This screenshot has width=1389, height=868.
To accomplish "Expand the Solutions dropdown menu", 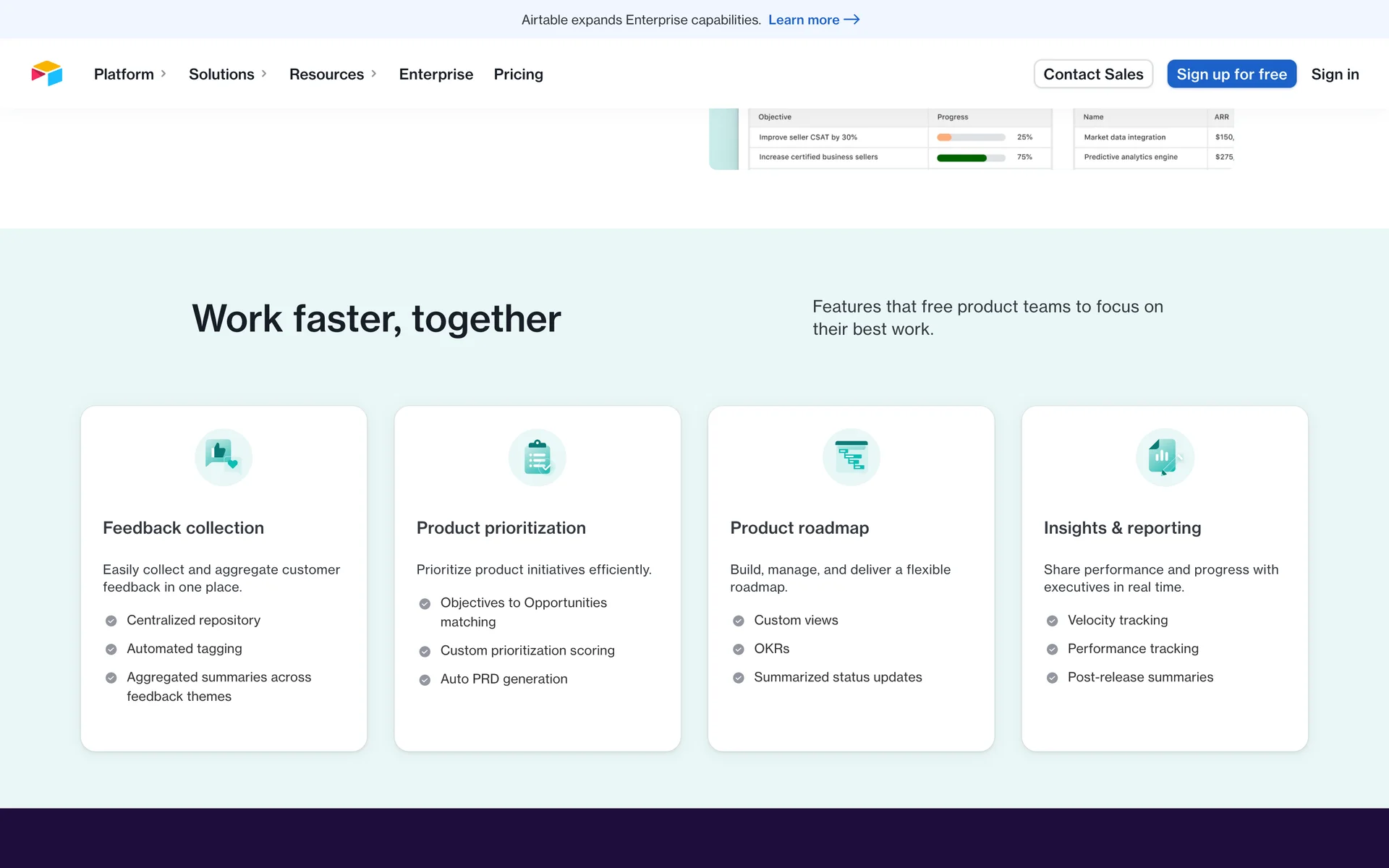I will [x=227, y=74].
